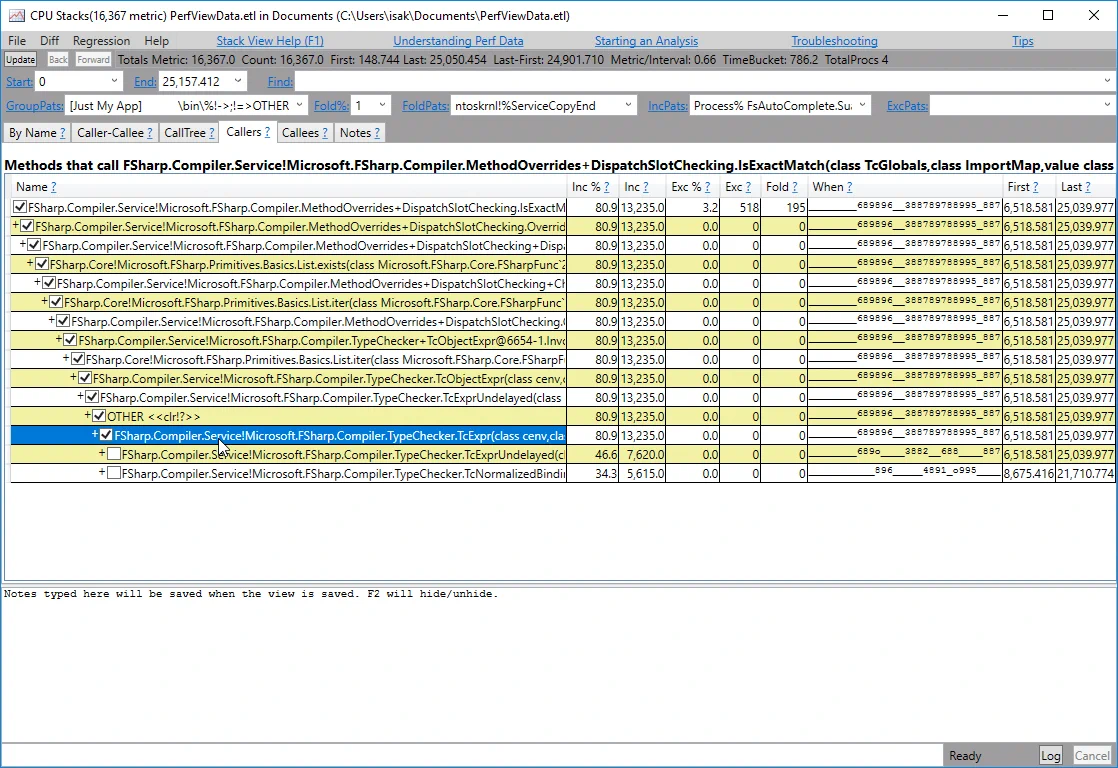
Task: Switch to the CallTree tab
Action: click(185, 133)
